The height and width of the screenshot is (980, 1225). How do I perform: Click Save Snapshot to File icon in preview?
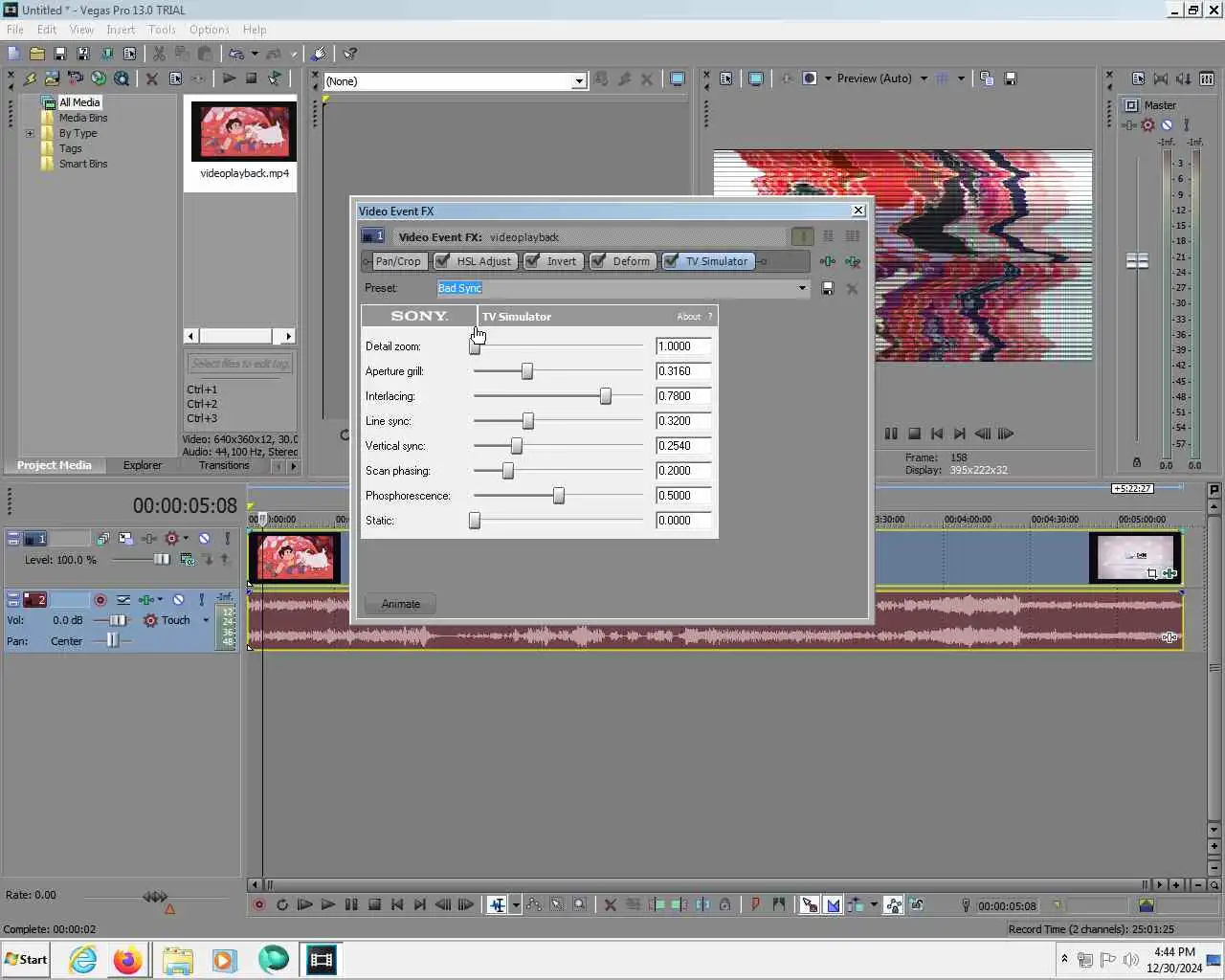(1010, 78)
